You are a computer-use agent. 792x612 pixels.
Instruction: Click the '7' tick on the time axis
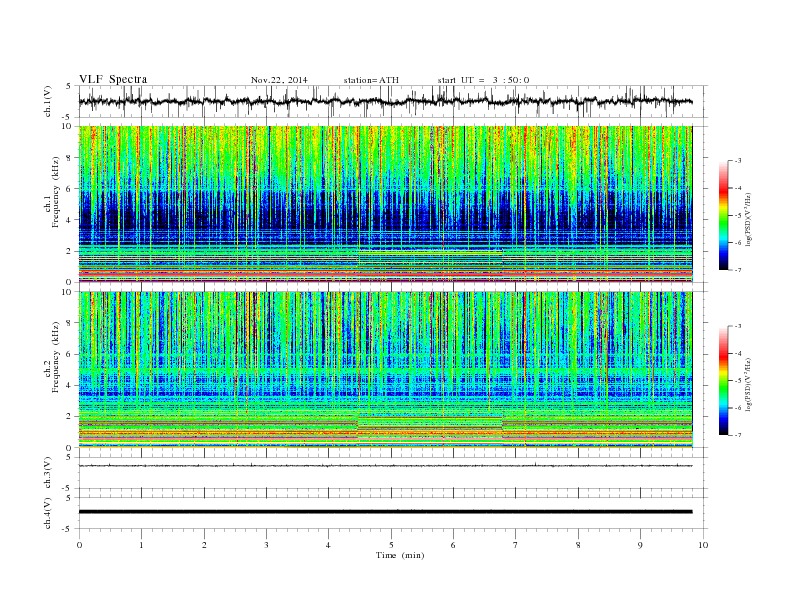pos(516,545)
